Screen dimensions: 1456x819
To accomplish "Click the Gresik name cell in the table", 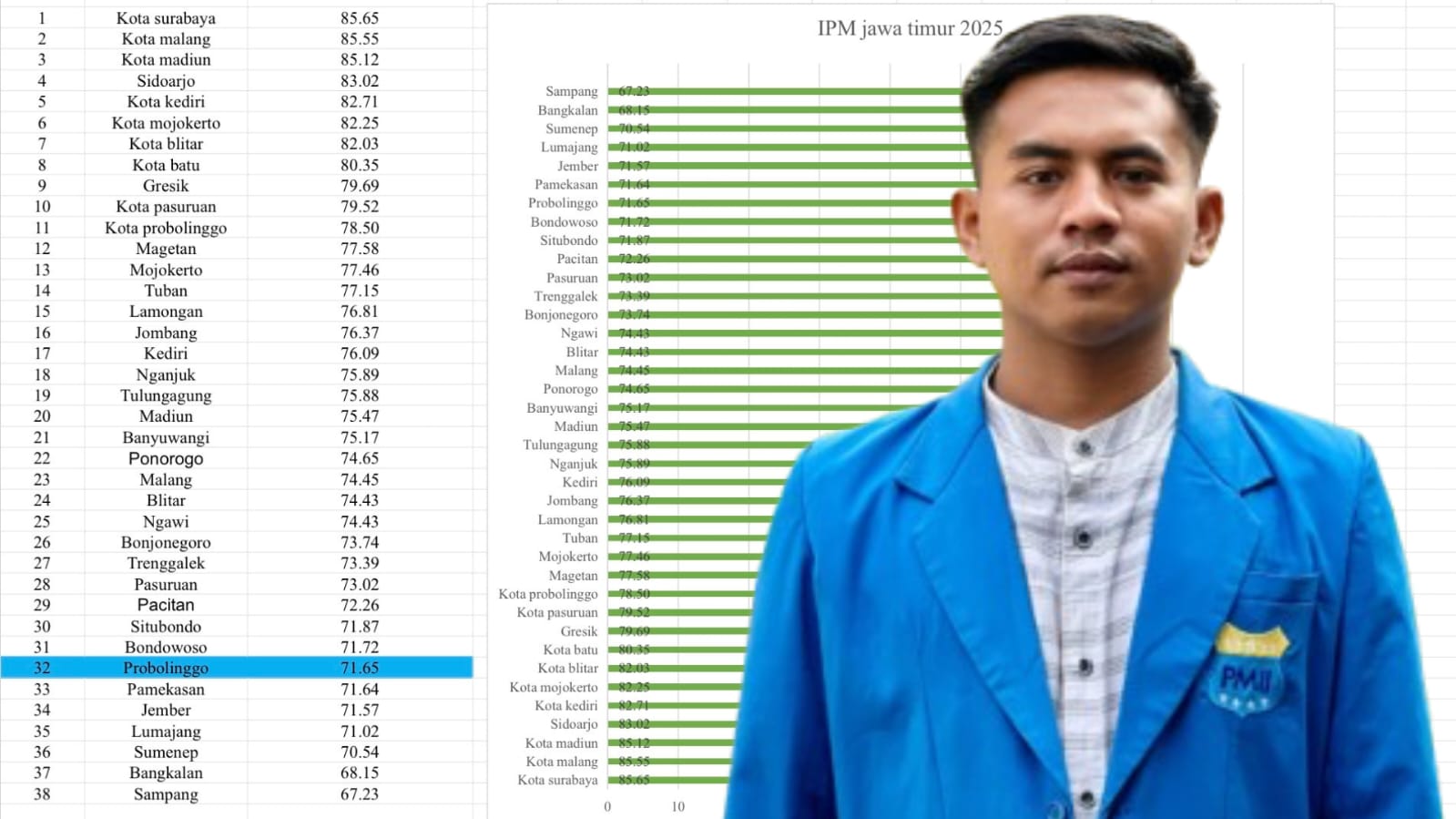I will coord(166,186).
